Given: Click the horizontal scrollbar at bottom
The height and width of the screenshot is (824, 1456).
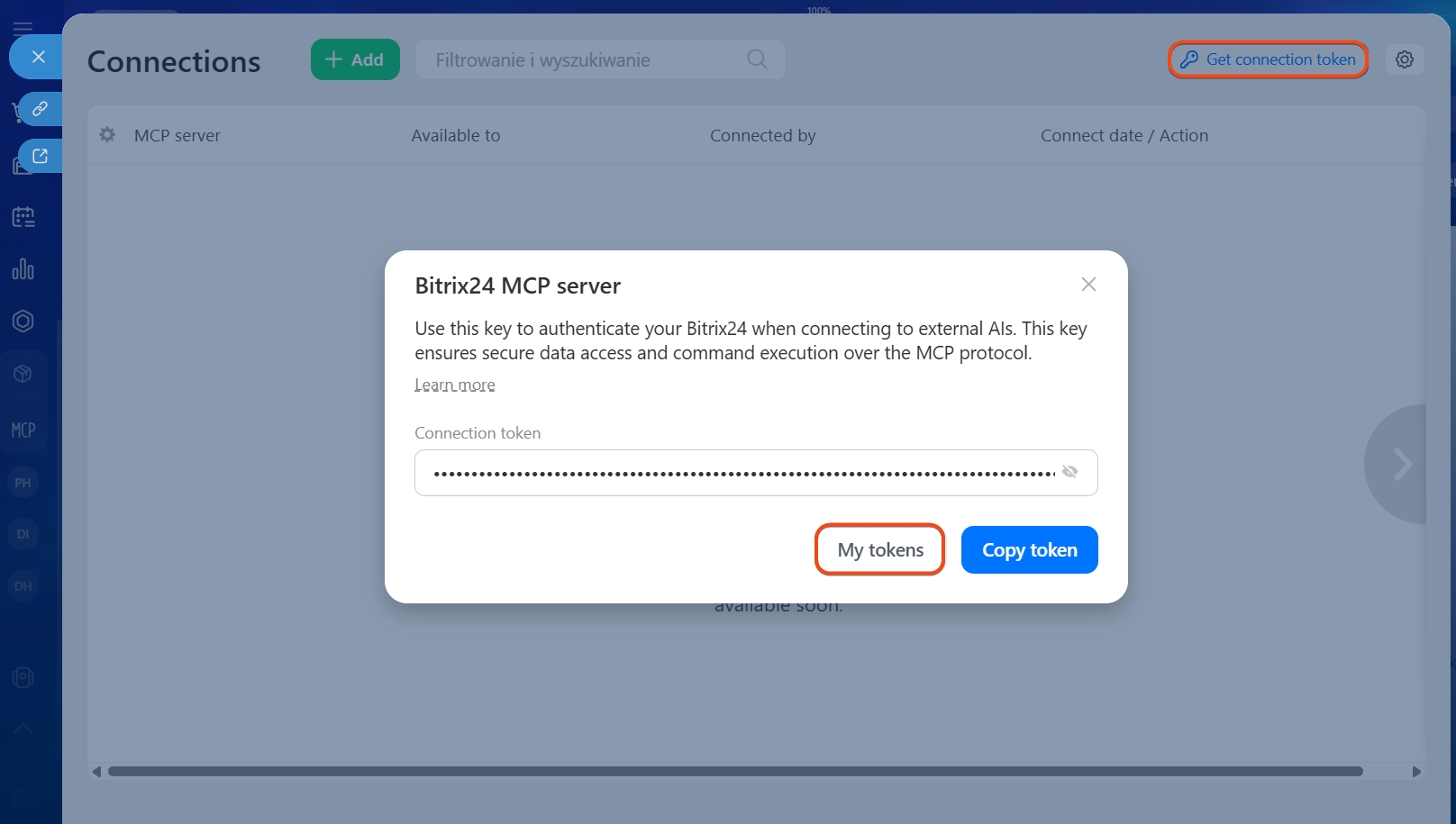Looking at the screenshot, I should pyautogui.click(x=734, y=772).
